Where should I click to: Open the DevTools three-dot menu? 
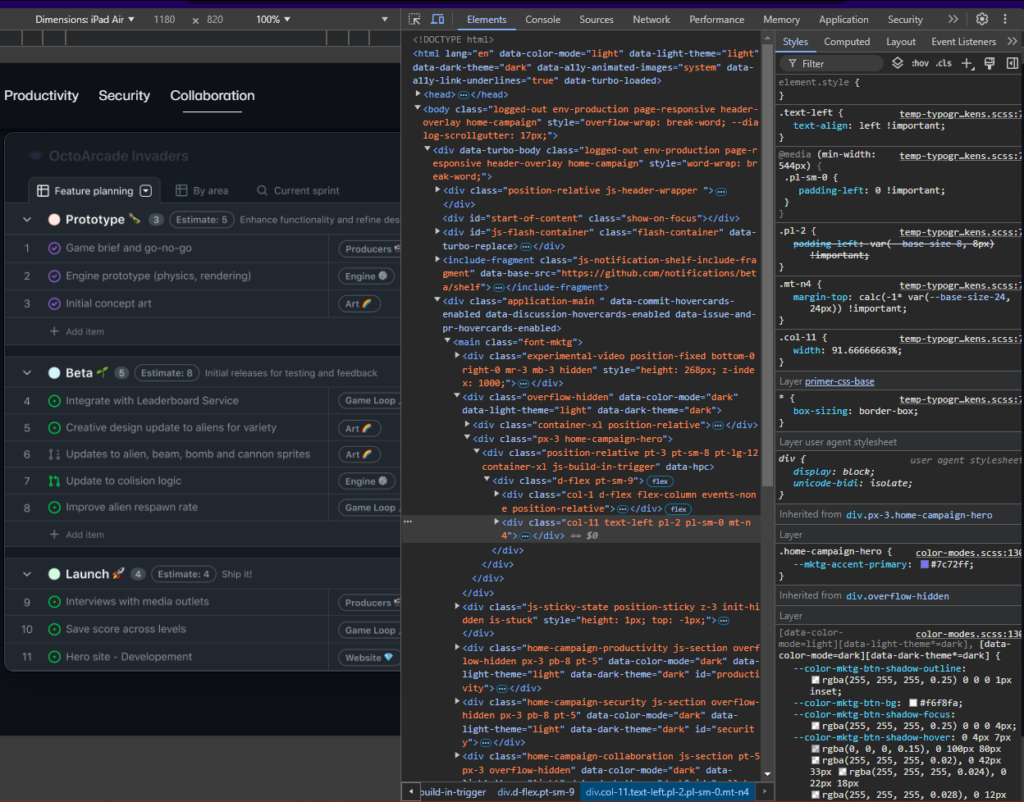point(1005,19)
